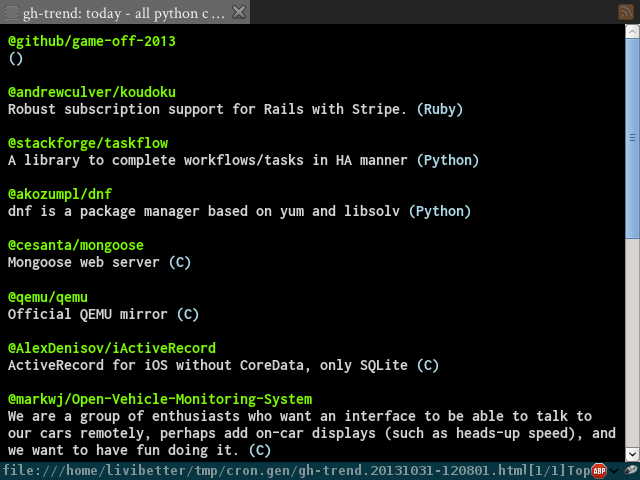Viewport: 640px width, 480px height.
Task: Click empty parentheses under game-off-2013
Action: click(x=16, y=59)
